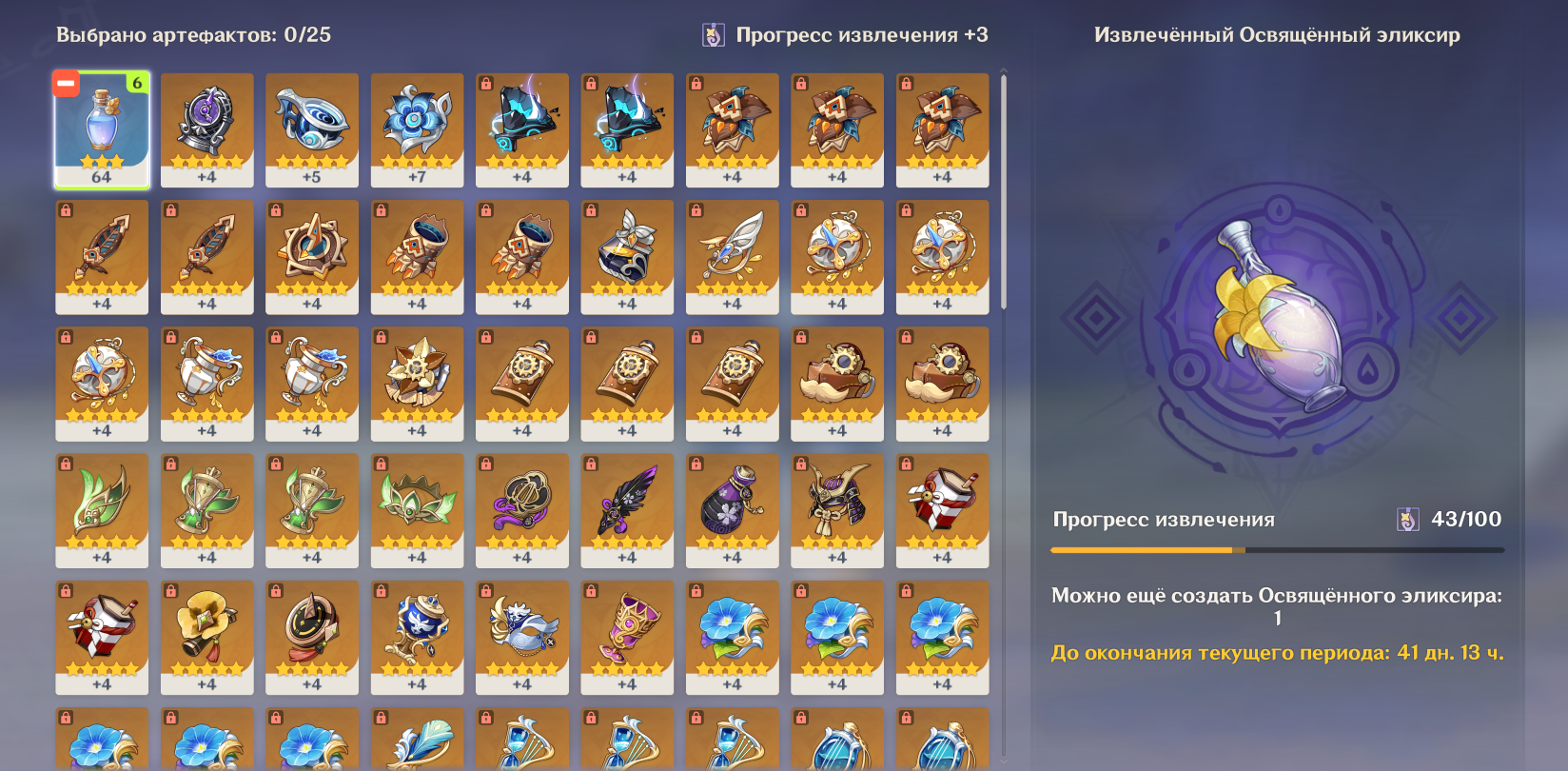
Task: Select the yellow flower artifact in fifth row
Action: click(x=206, y=638)
